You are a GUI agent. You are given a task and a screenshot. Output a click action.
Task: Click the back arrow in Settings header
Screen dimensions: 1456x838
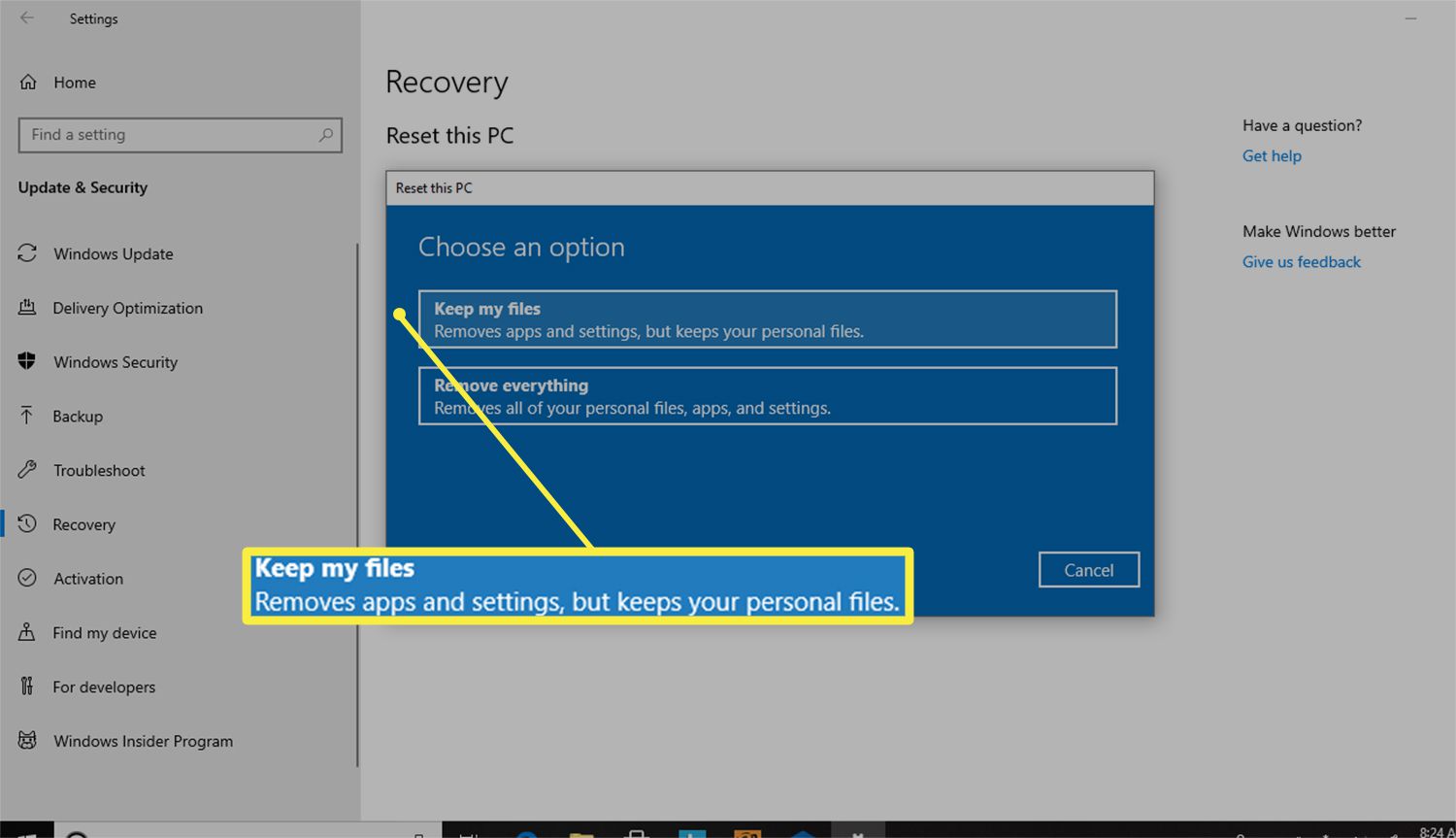click(x=27, y=18)
